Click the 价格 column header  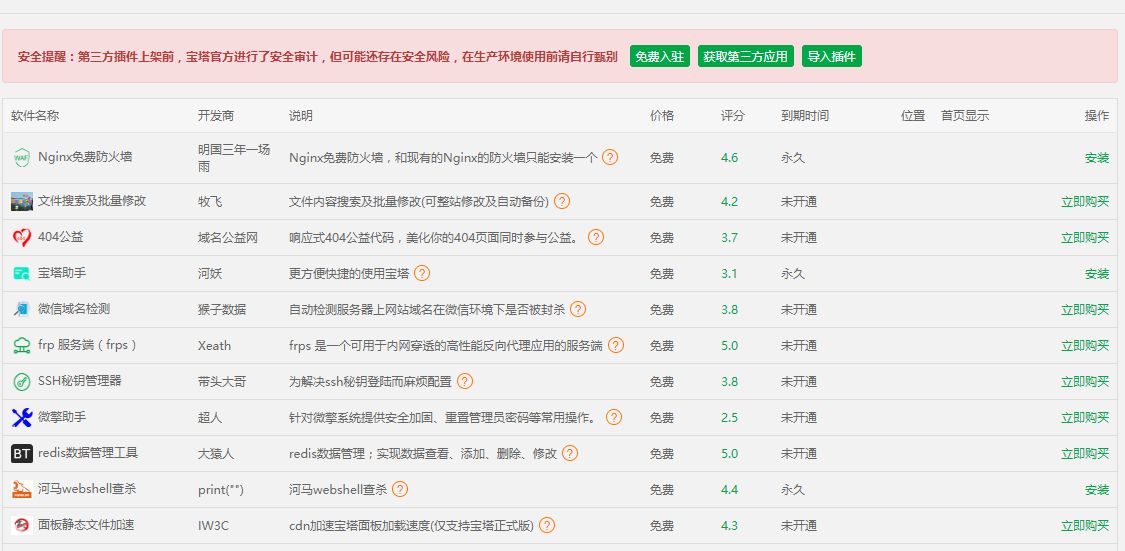662,116
